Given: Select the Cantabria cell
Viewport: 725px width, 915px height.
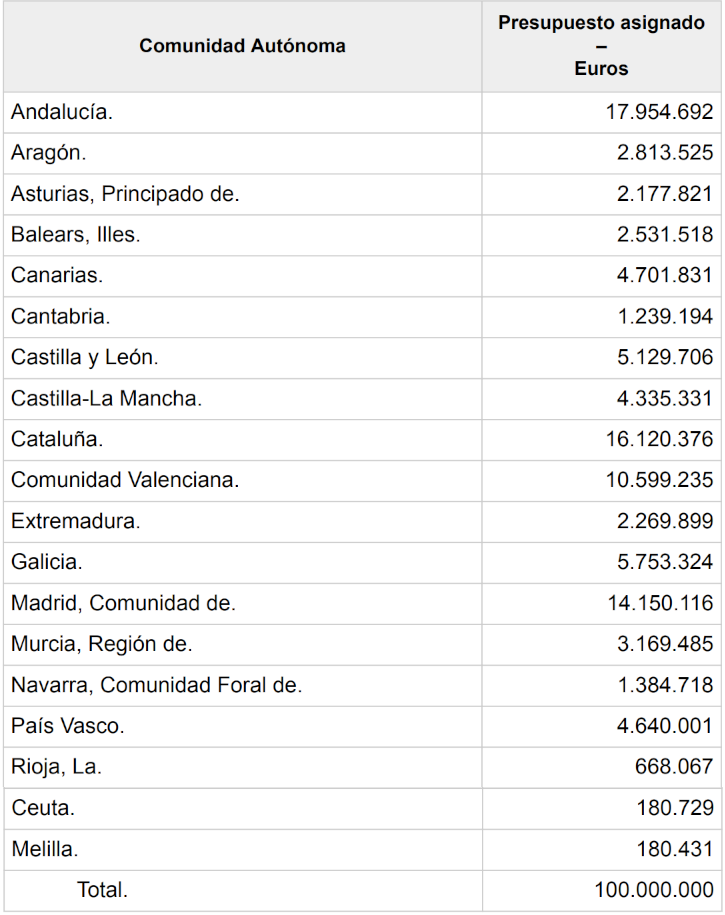Looking at the screenshot, I should 61,317.
